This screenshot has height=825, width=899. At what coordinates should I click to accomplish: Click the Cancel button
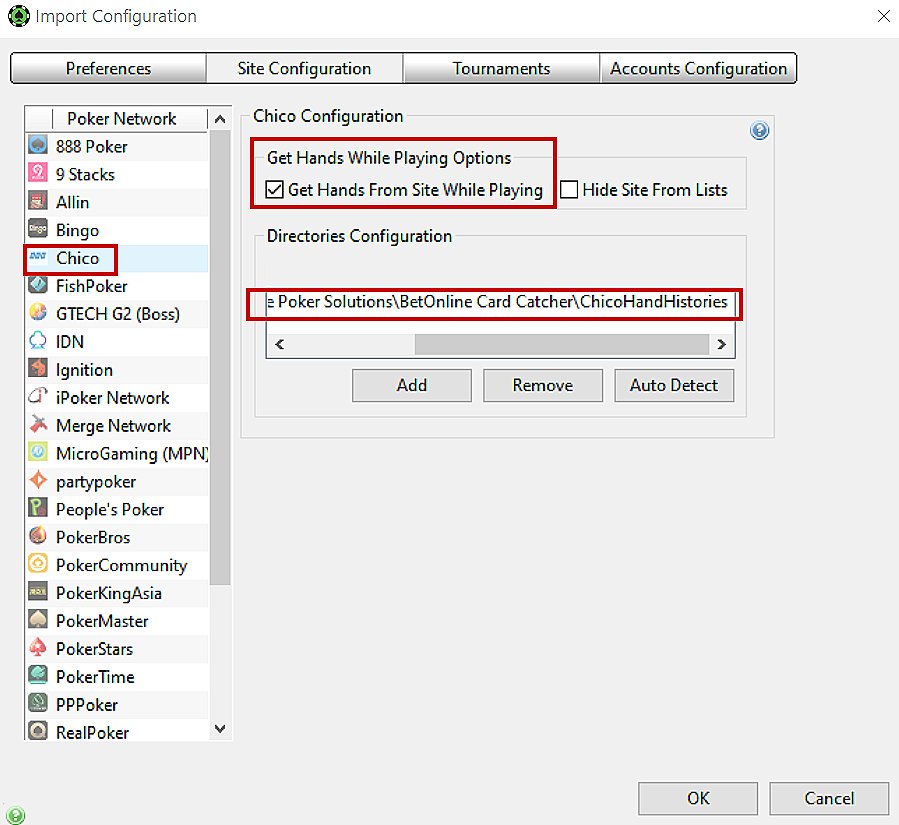[829, 798]
